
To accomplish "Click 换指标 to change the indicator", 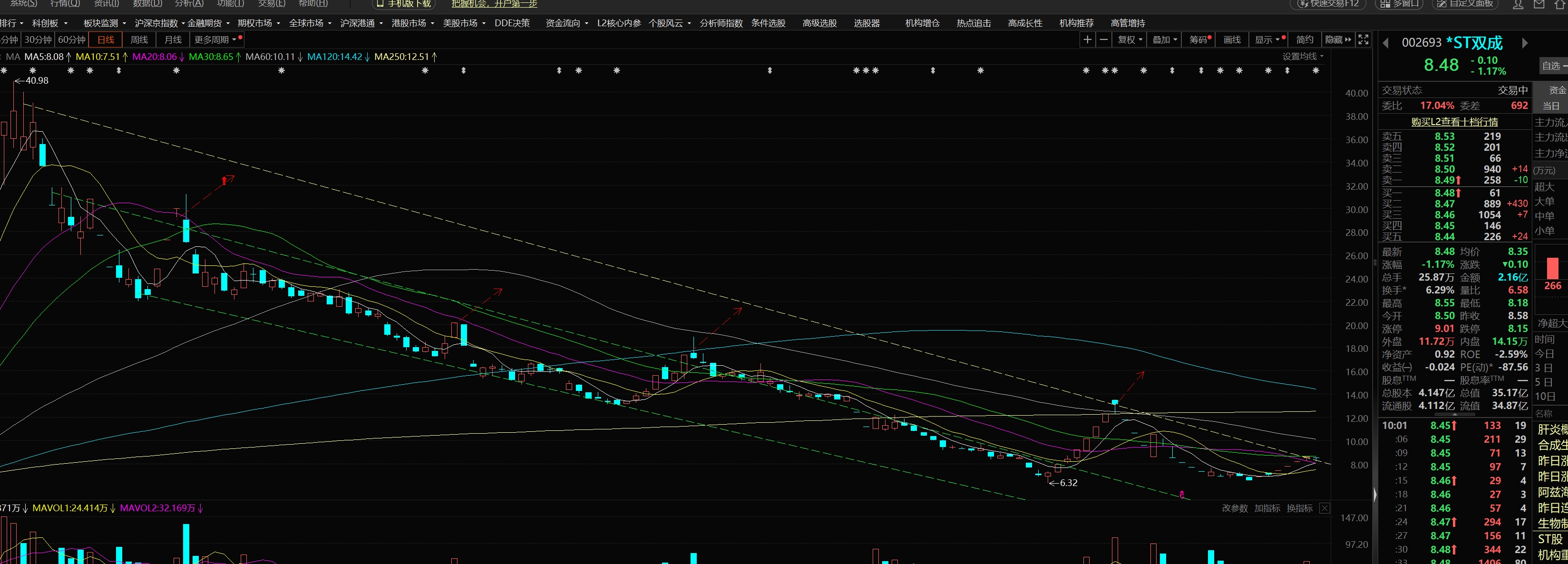I will pos(1299,508).
